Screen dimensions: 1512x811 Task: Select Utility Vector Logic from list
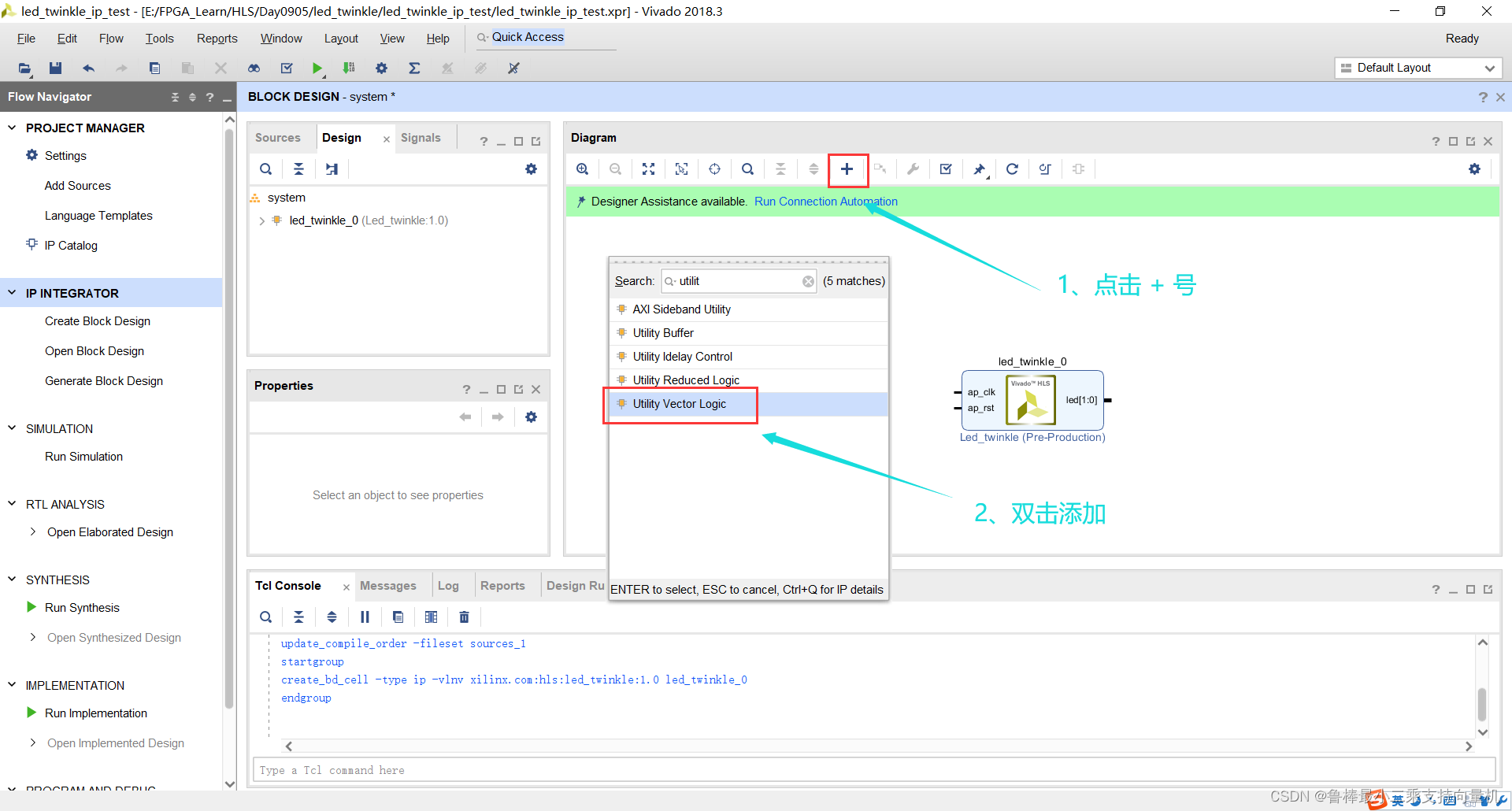tap(749, 404)
